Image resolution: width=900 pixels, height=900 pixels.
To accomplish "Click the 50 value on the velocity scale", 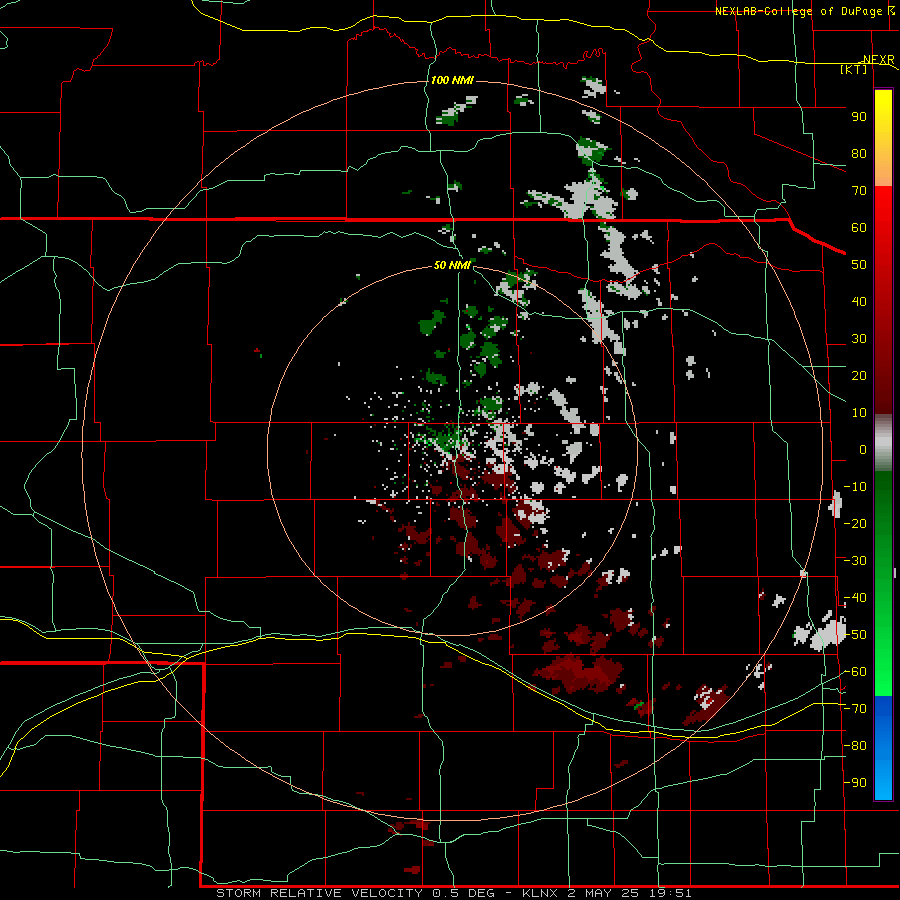I will point(859,265).
